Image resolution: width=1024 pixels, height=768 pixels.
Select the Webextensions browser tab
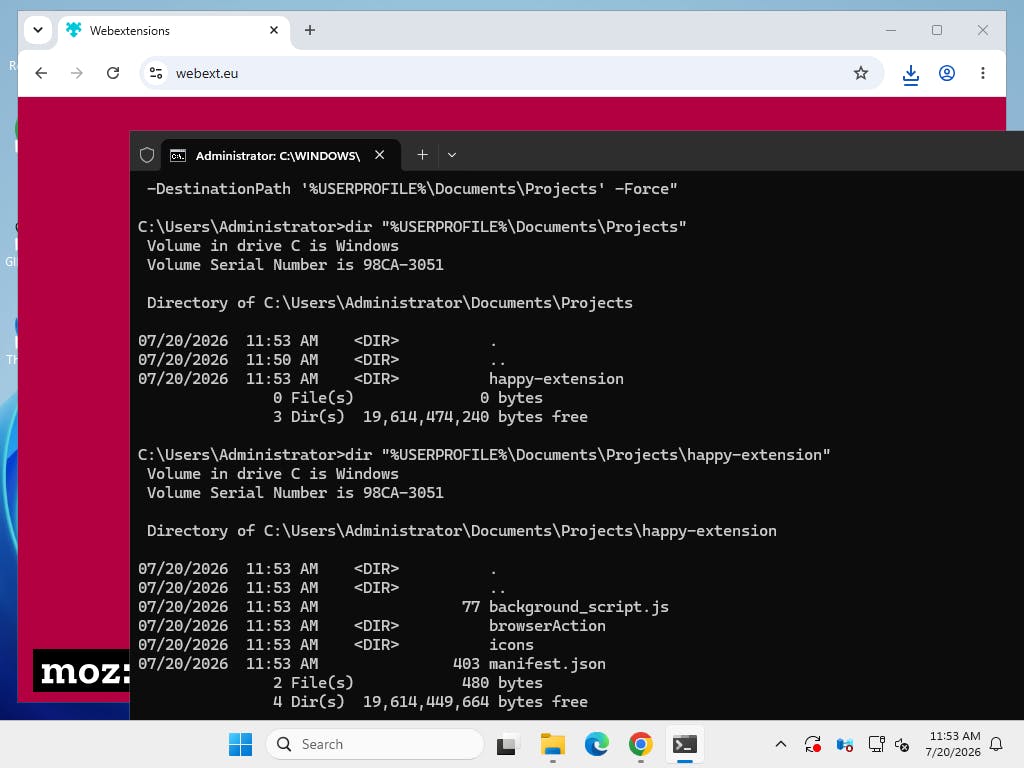coord(174,31)
